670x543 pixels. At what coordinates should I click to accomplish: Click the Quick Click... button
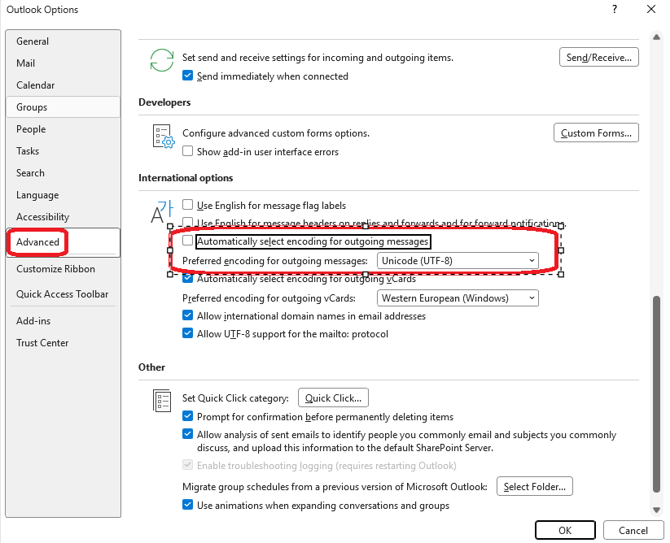333,398
